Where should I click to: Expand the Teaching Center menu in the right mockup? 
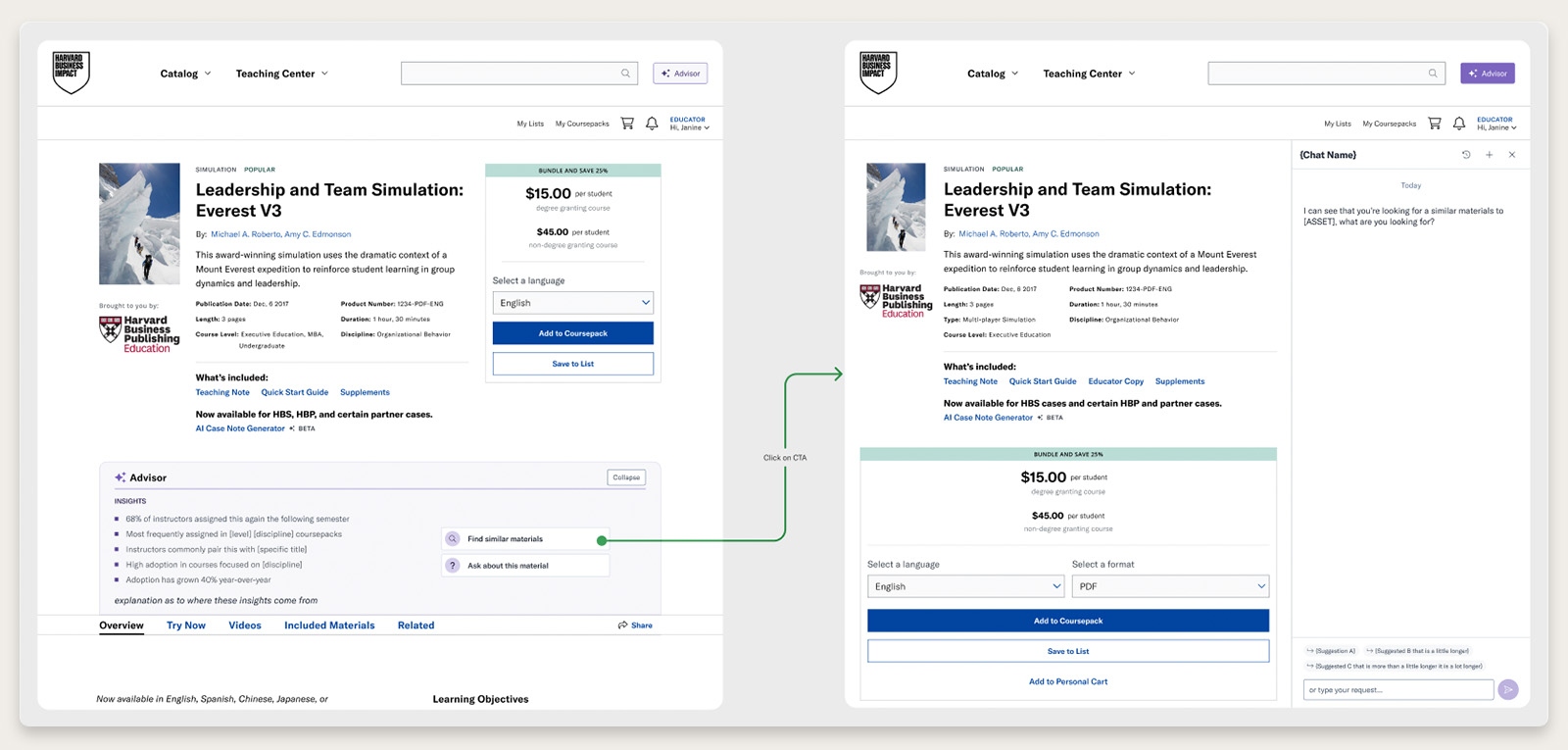[1090, 74]
